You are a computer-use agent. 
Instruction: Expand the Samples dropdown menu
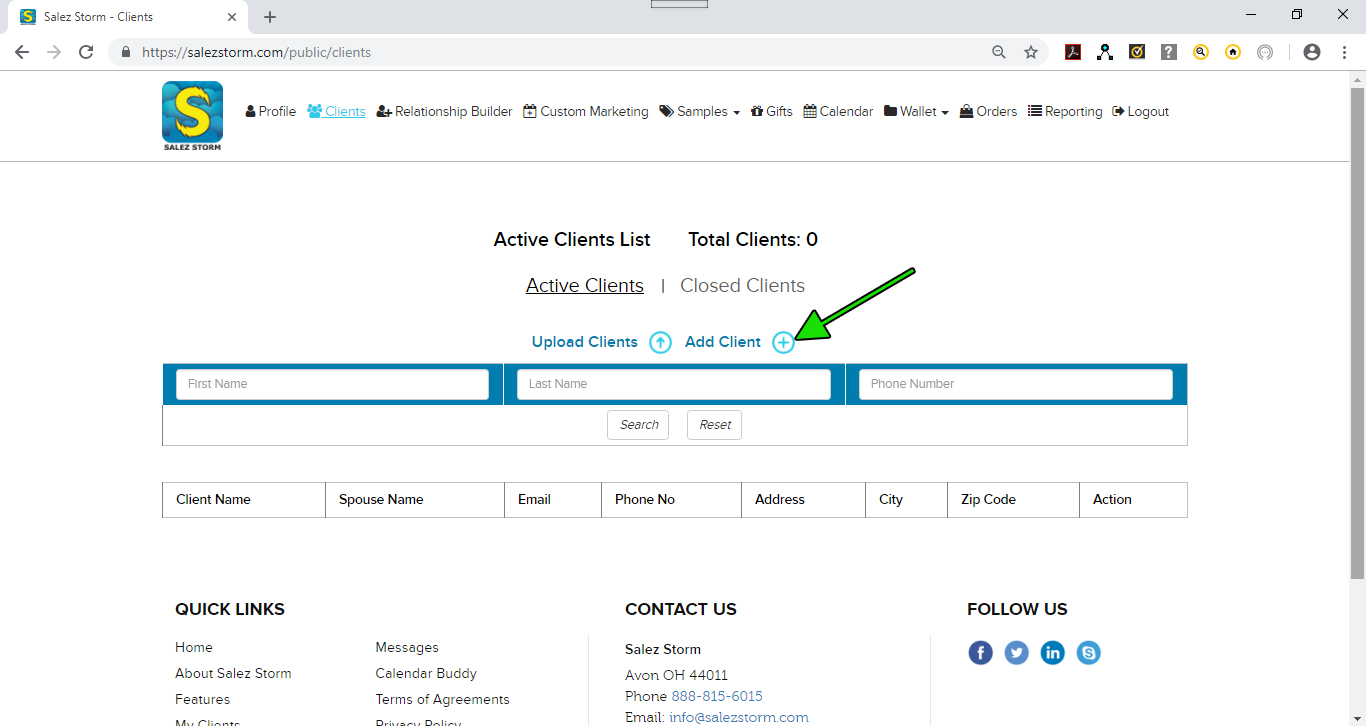point(699,112)
